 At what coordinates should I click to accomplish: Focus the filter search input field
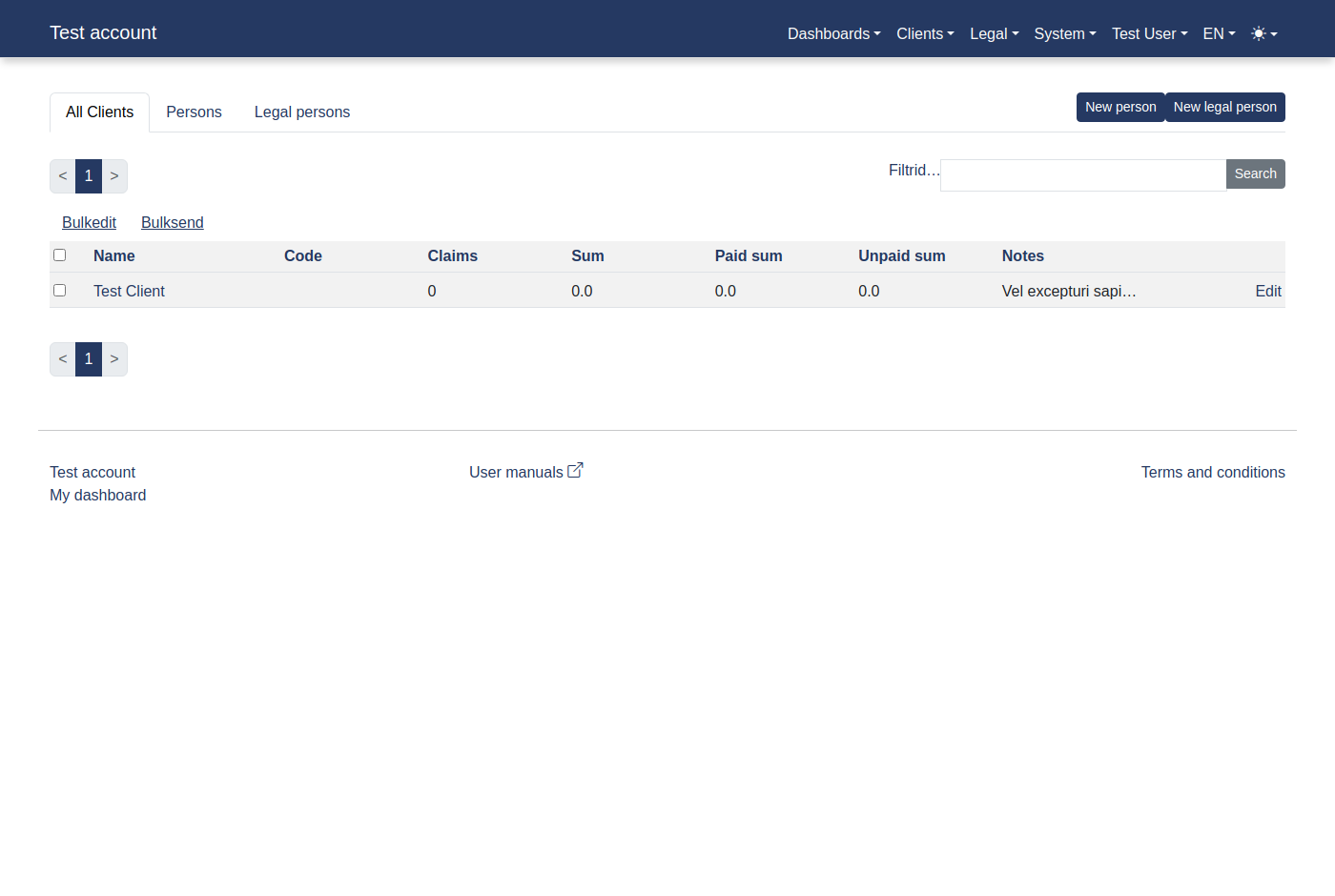click(x=1082, y=175)
